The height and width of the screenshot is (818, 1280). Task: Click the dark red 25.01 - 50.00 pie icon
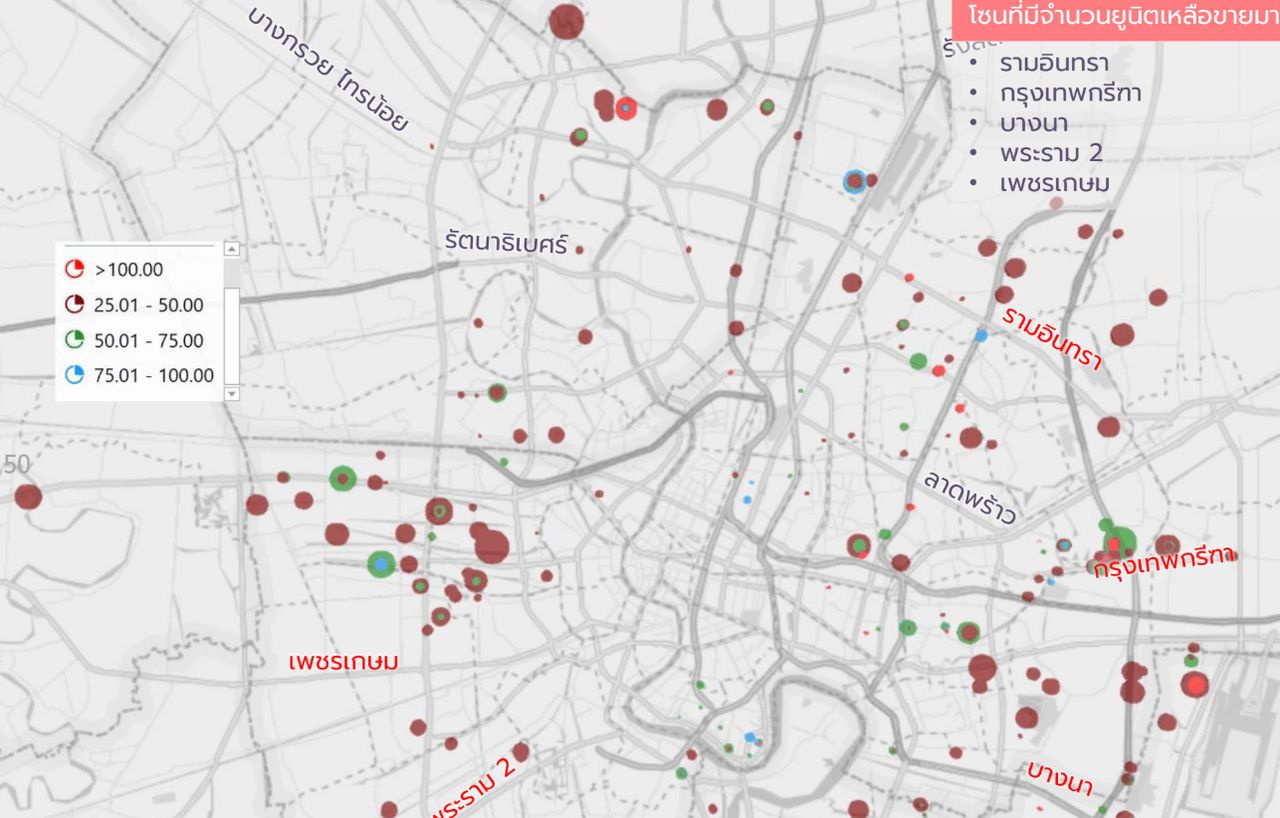74,305
